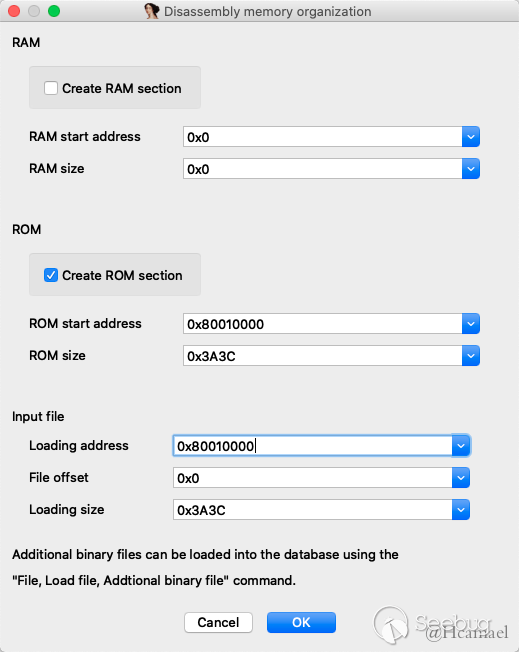Click the Loading size field
The image size is (519, 652).
click(x=313, y=510)
